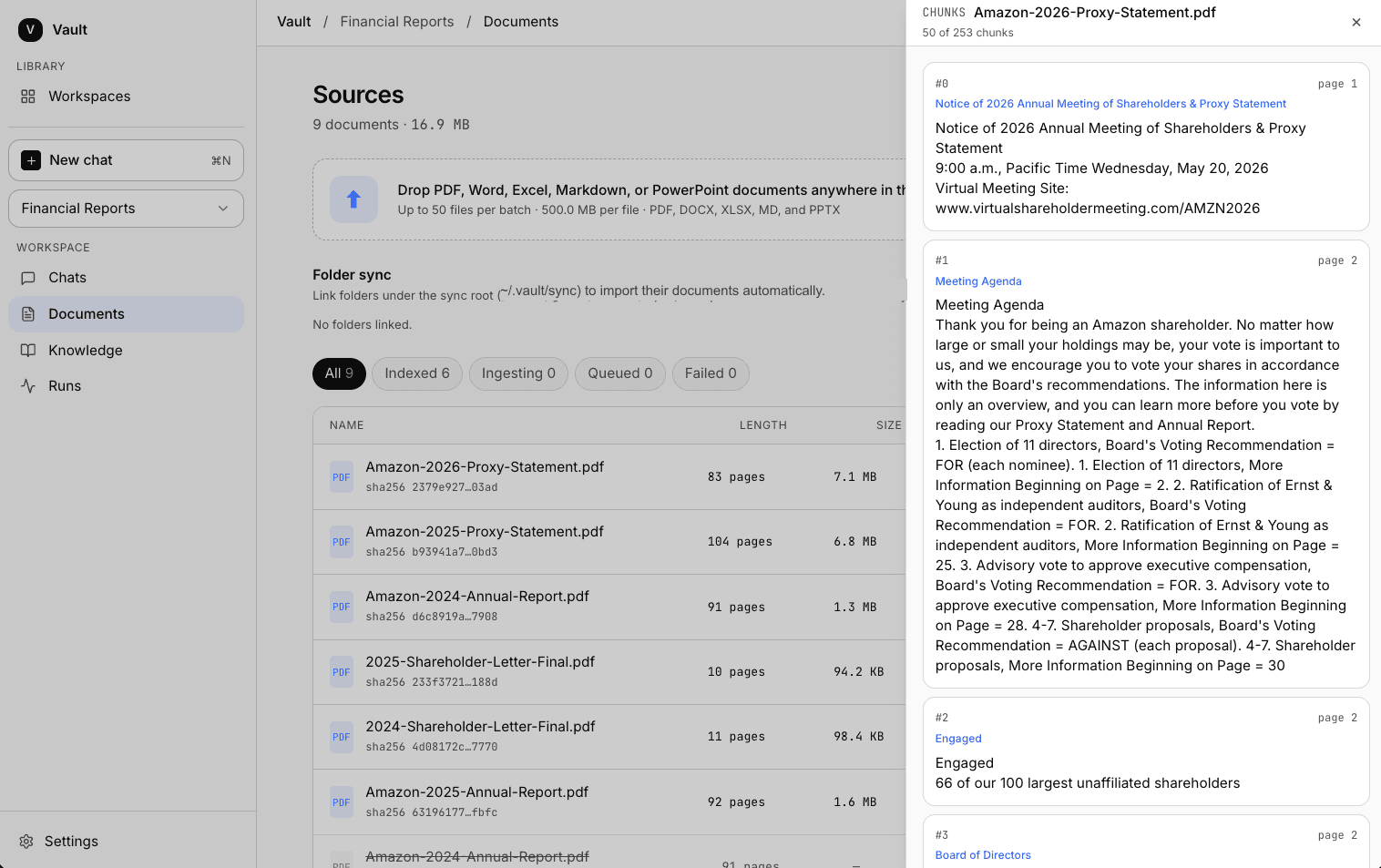Open Amazon-2024-Annual-Report.pdf, 1.3 MB row
The image size is (1381, 868).
click(609, 607)
